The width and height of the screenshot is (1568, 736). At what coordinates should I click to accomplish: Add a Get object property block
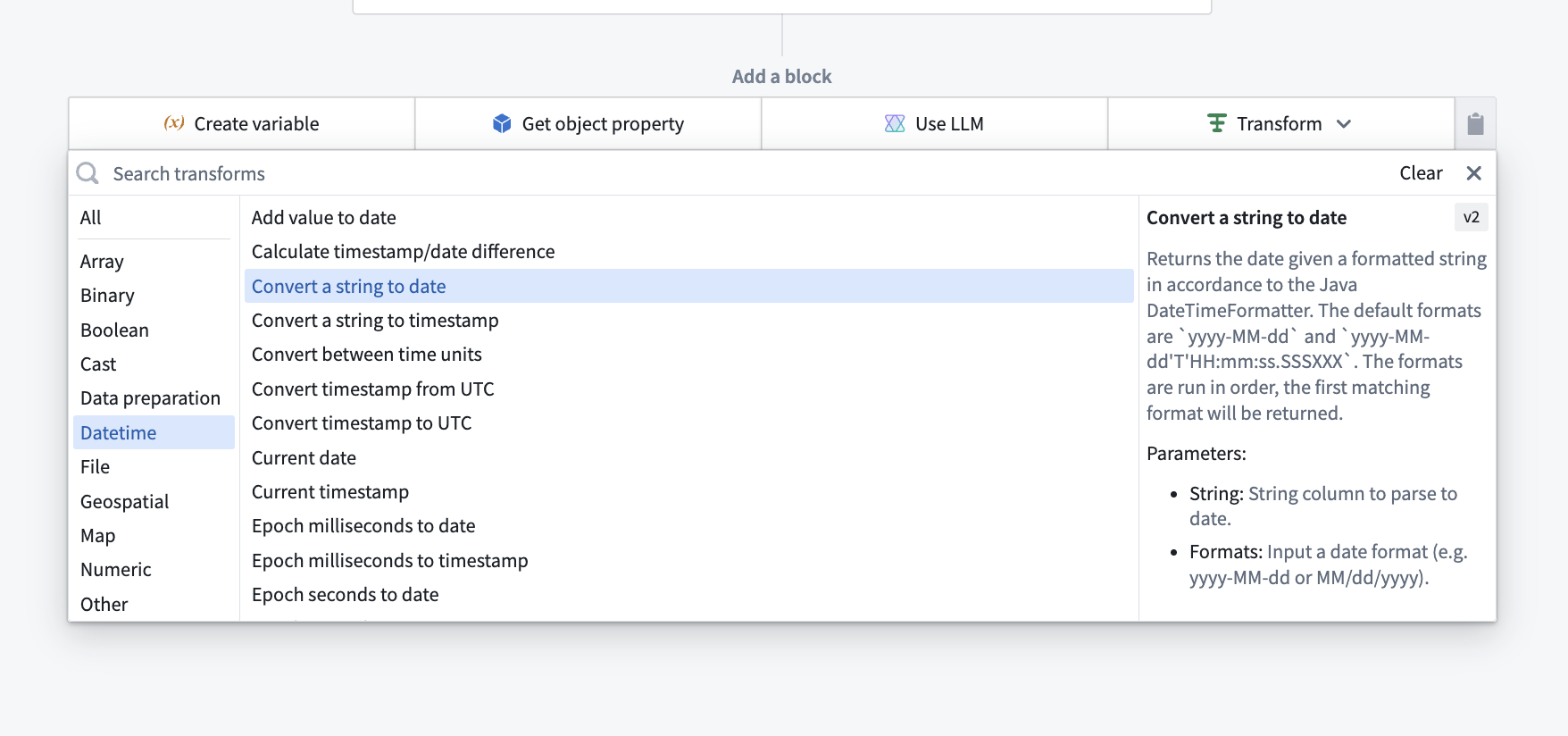click(588, 123)
